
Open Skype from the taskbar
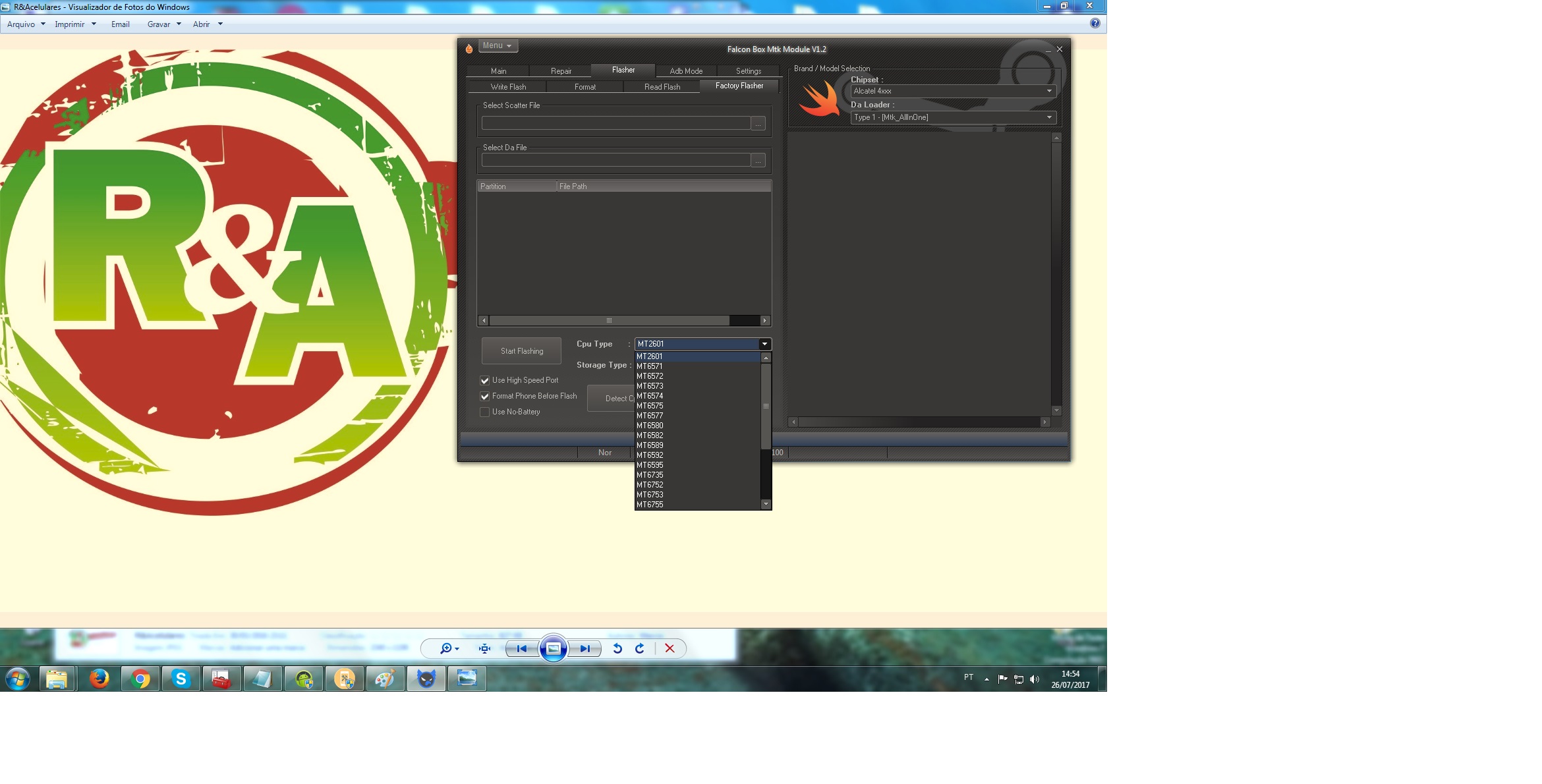(x=181, y=679)
